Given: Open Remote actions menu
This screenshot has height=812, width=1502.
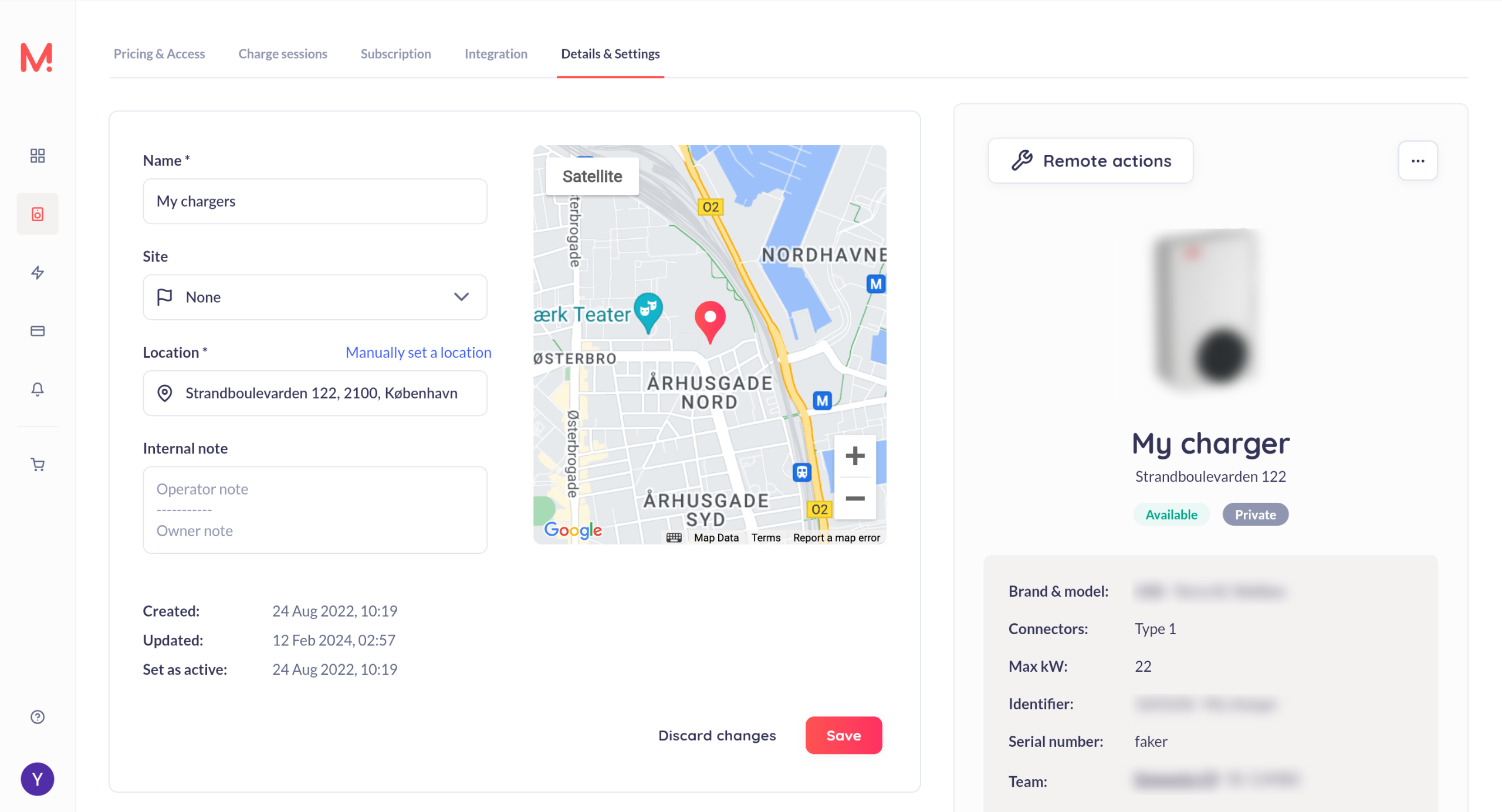Looking at the screenshot, I should click(x=1091, y=161).
